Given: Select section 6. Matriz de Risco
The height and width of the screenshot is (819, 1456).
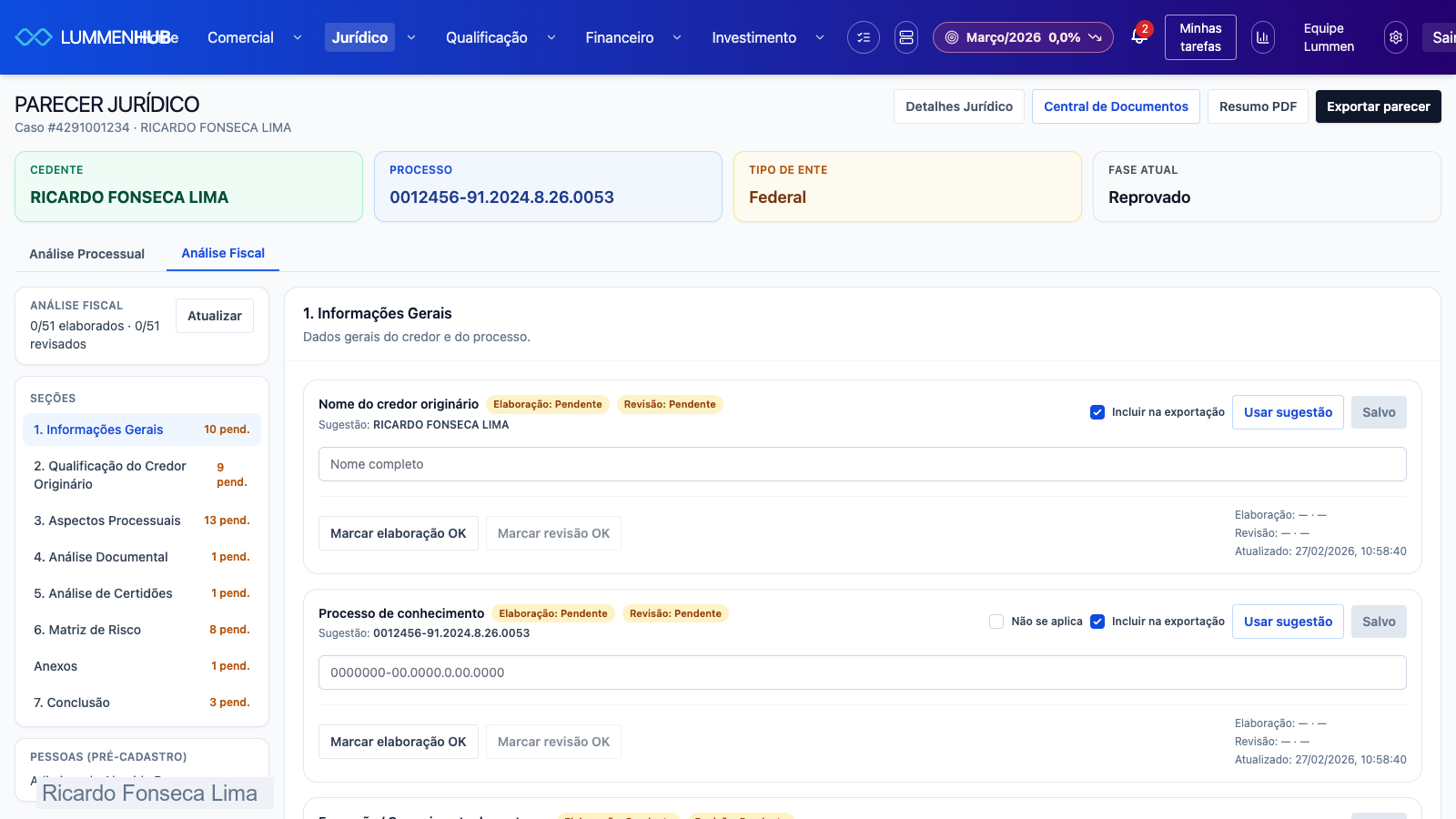Looking at the screenshot, I should 87,630.
